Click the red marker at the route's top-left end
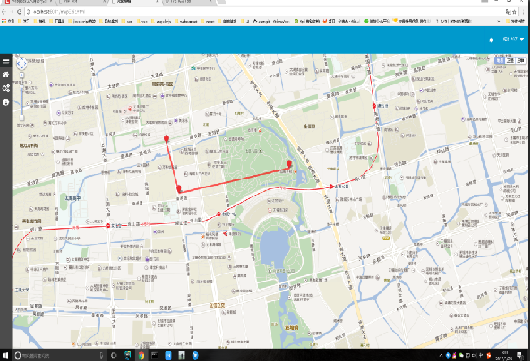The image size is (530, 361). (x=166, y=139)
